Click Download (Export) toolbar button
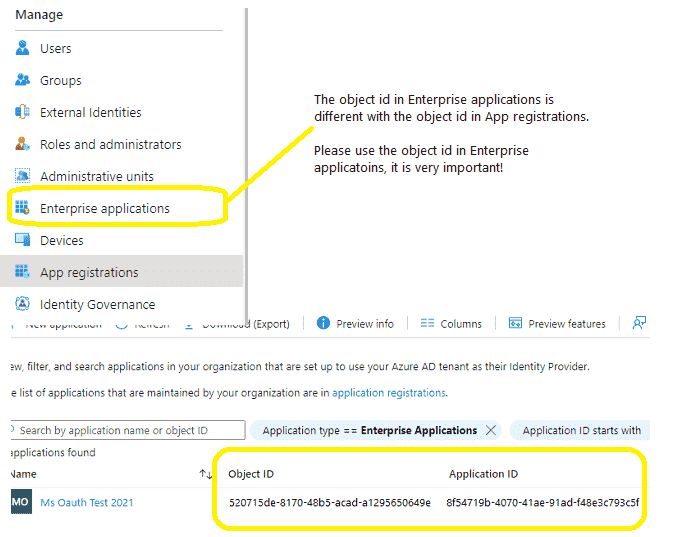Viewport: 694px width, 537px height. 237,324
